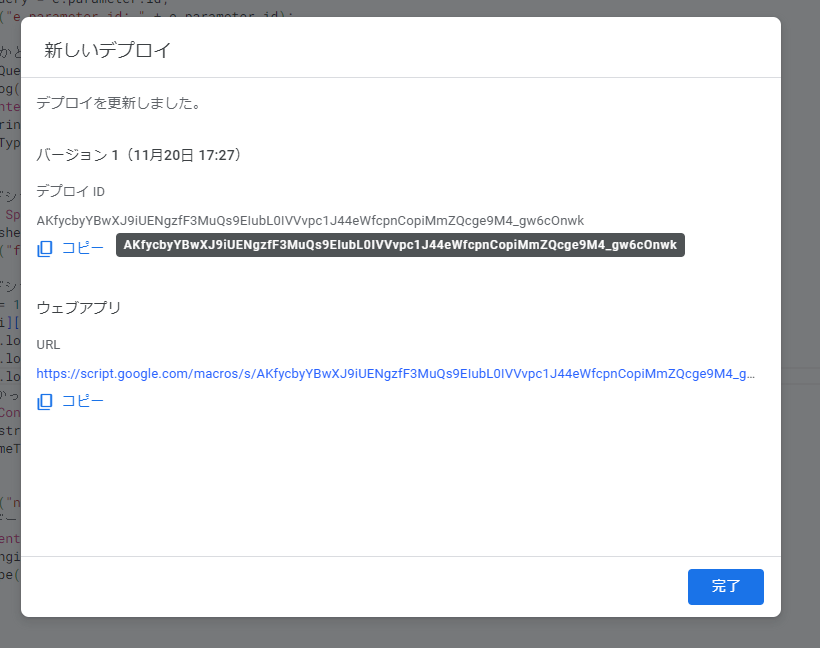The height and width of the screenshot is (648, 820).
Task: Click the バージョン 1 timestamp heading
Action: pyautogui.click(x=139, y=155)
